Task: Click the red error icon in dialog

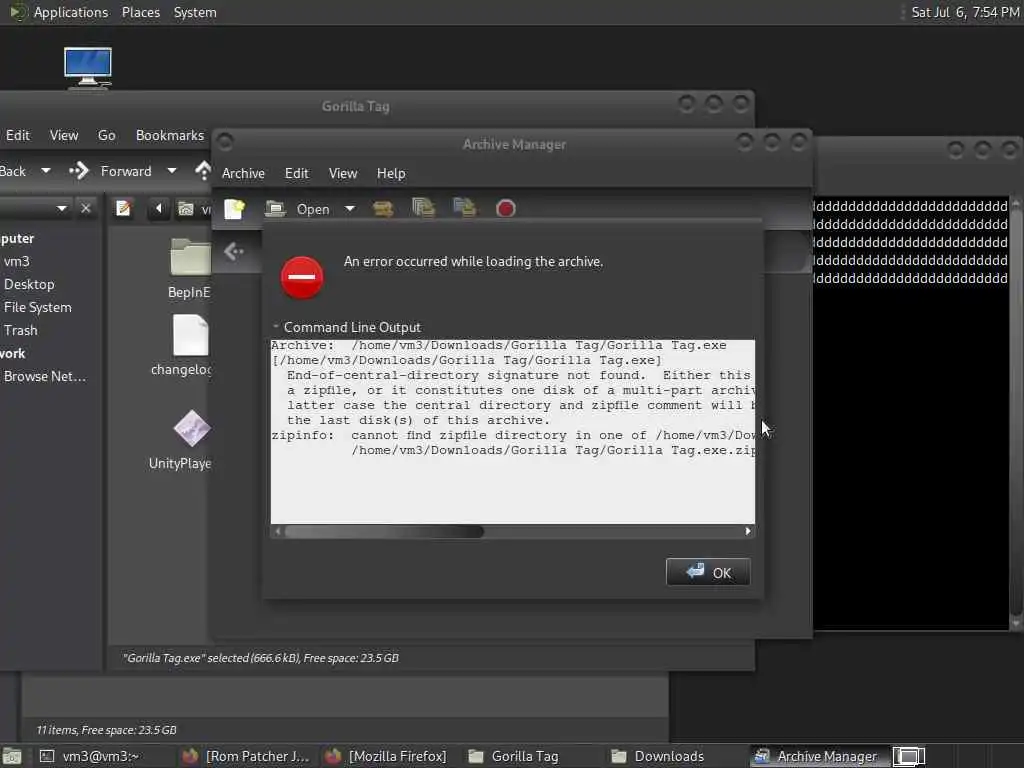Action: (302, 277)
